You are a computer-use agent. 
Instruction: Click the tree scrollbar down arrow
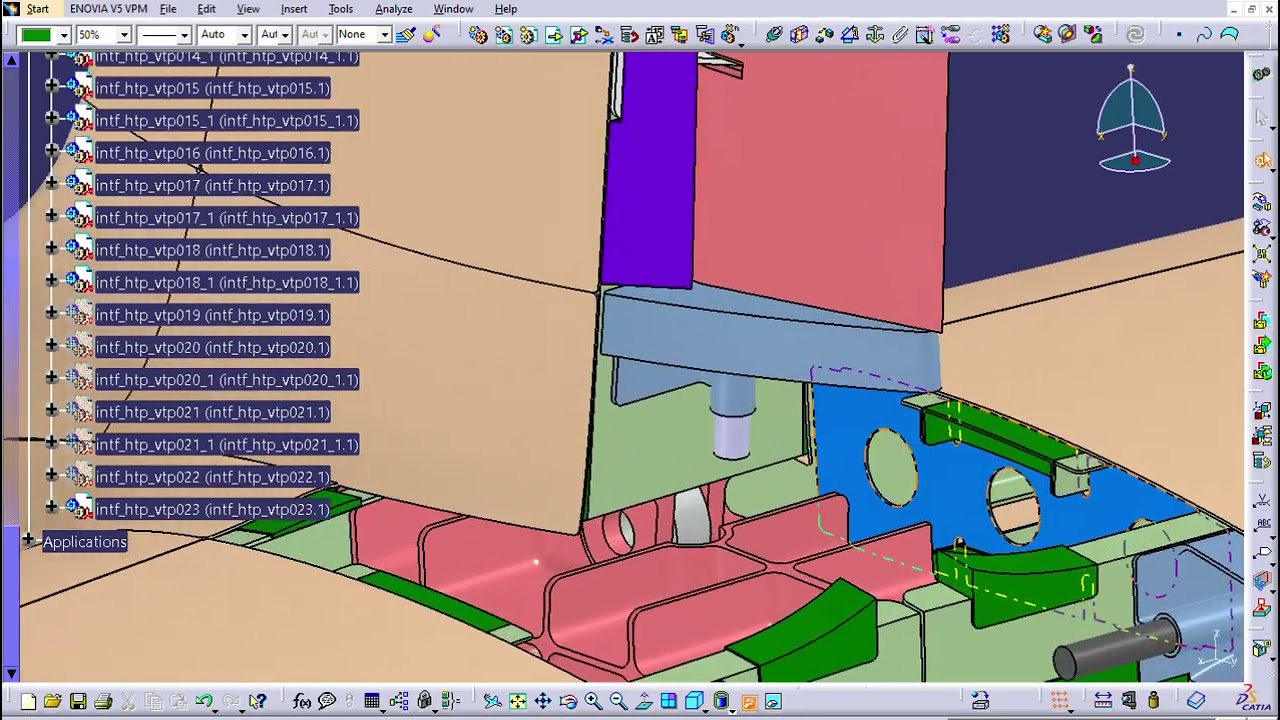pos(11,674)
